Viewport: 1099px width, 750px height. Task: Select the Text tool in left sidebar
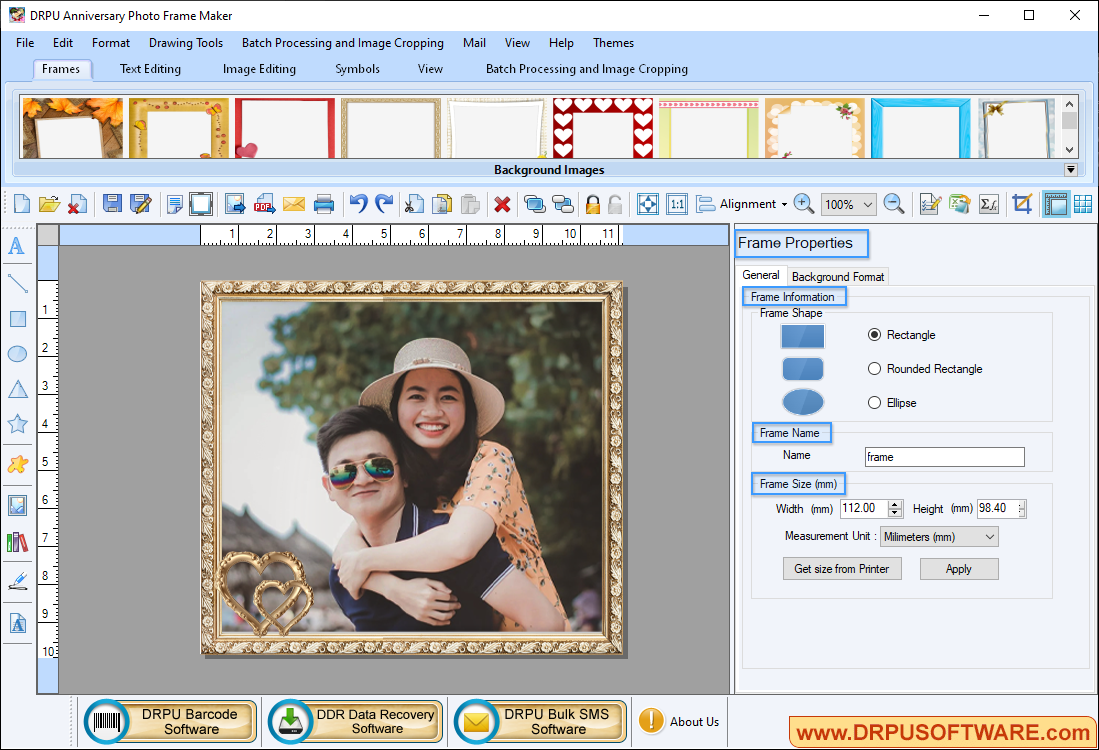pos(17,247)
